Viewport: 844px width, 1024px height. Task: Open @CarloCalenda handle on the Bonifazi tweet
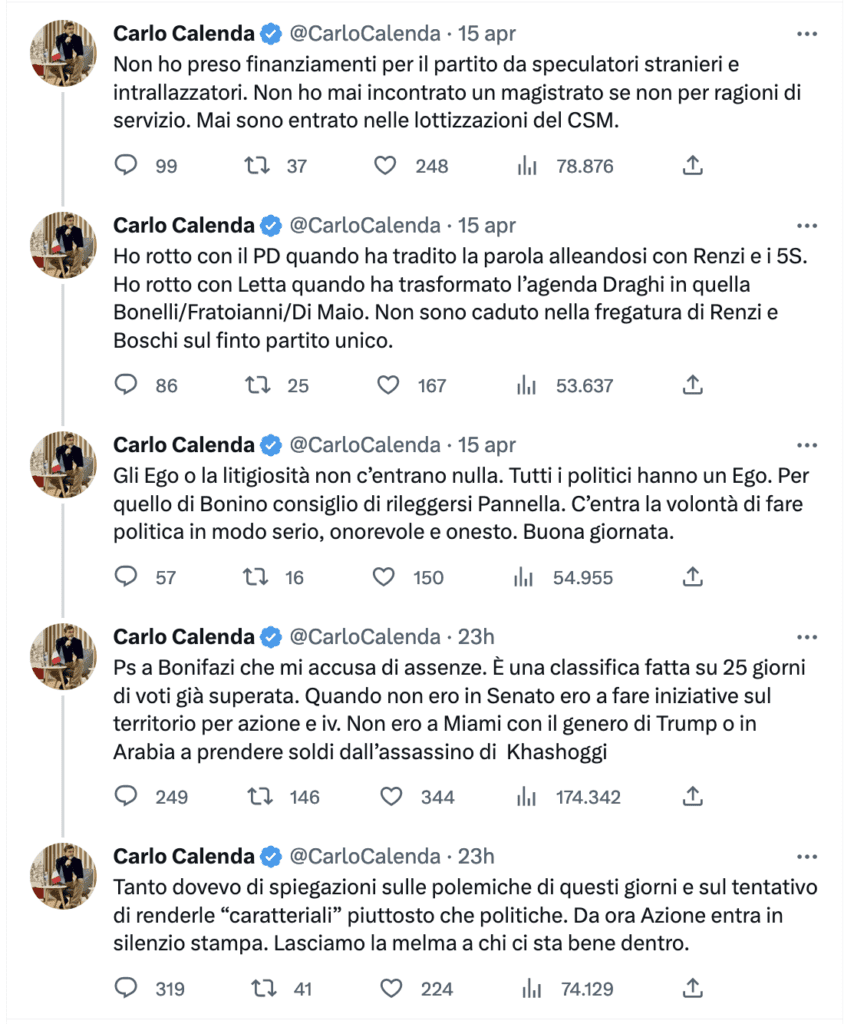365,637
